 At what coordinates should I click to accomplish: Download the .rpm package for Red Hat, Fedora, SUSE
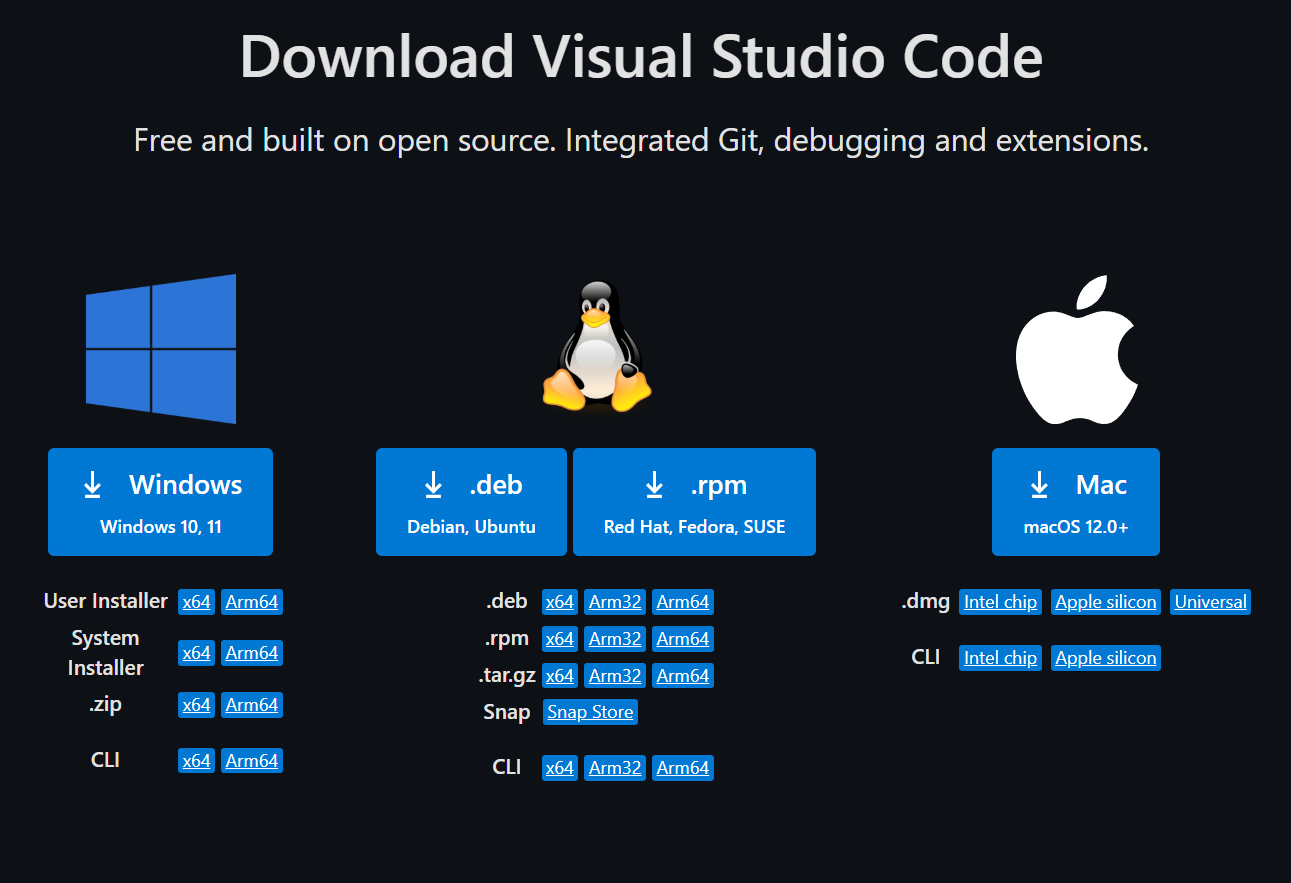coord(694,501)
